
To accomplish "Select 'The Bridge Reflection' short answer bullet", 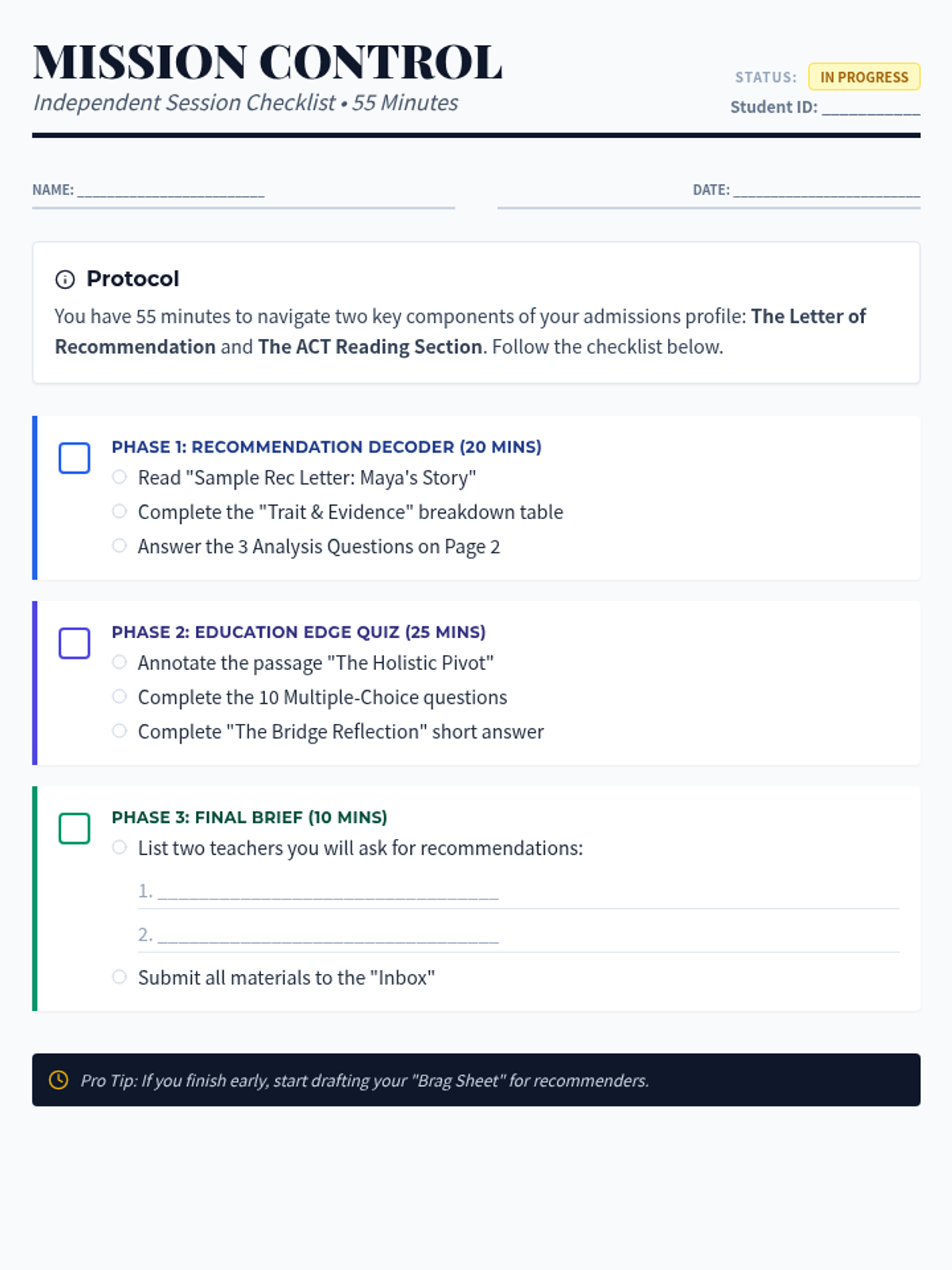I will 119,730.
